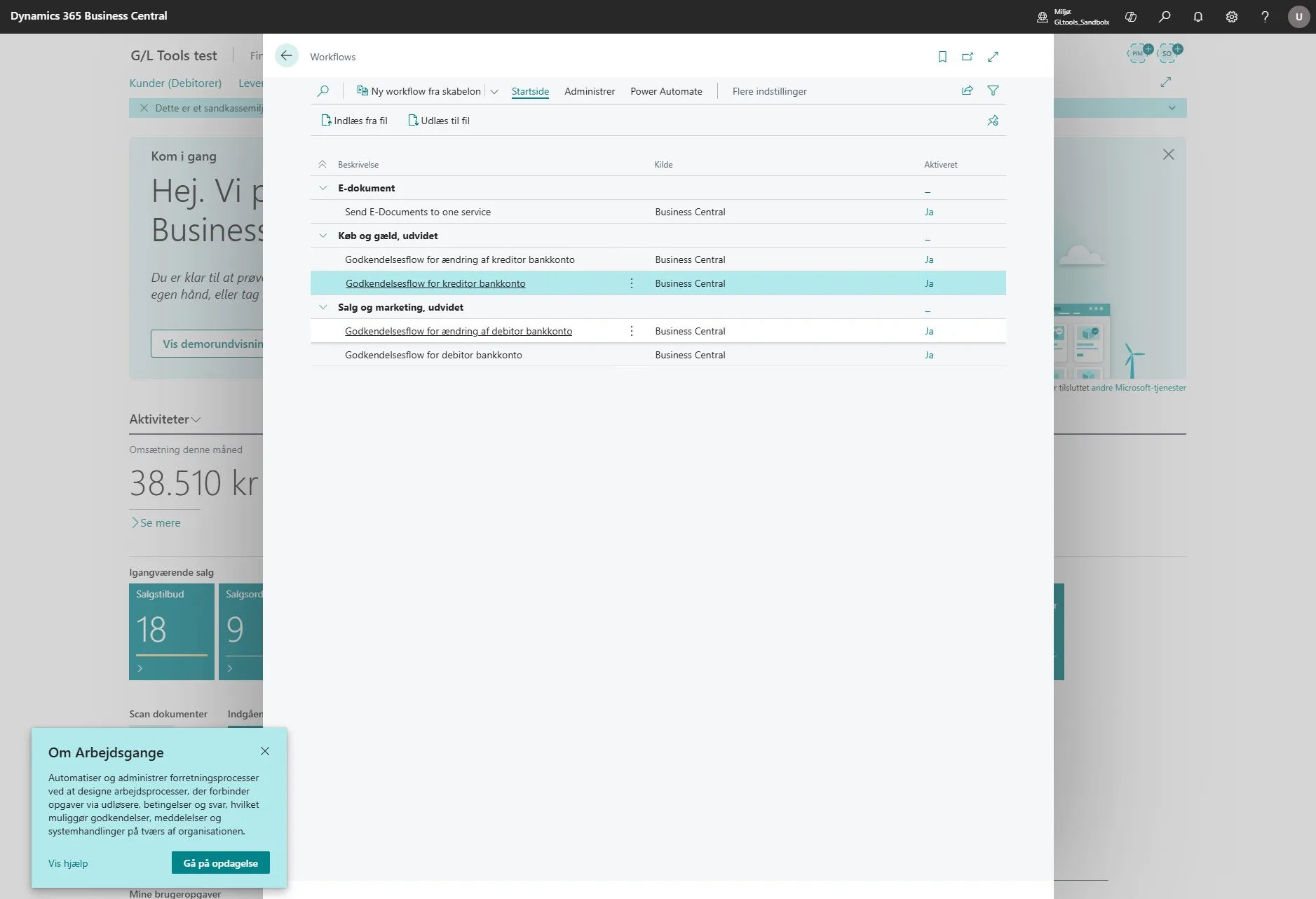Collapse the Salg og marketing, udvidet group
This screenshot has width=1316, height=899.
323,307
